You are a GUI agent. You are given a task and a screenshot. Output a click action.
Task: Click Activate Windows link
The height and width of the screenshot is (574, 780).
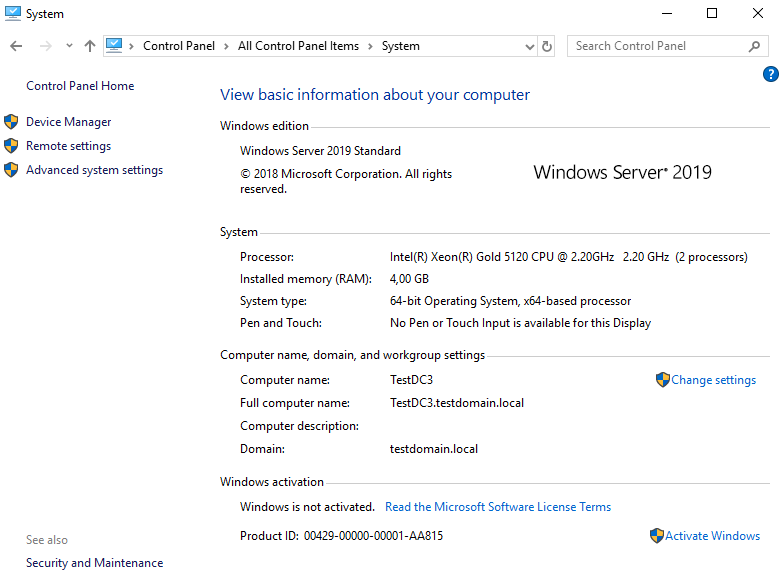point(712,536)
